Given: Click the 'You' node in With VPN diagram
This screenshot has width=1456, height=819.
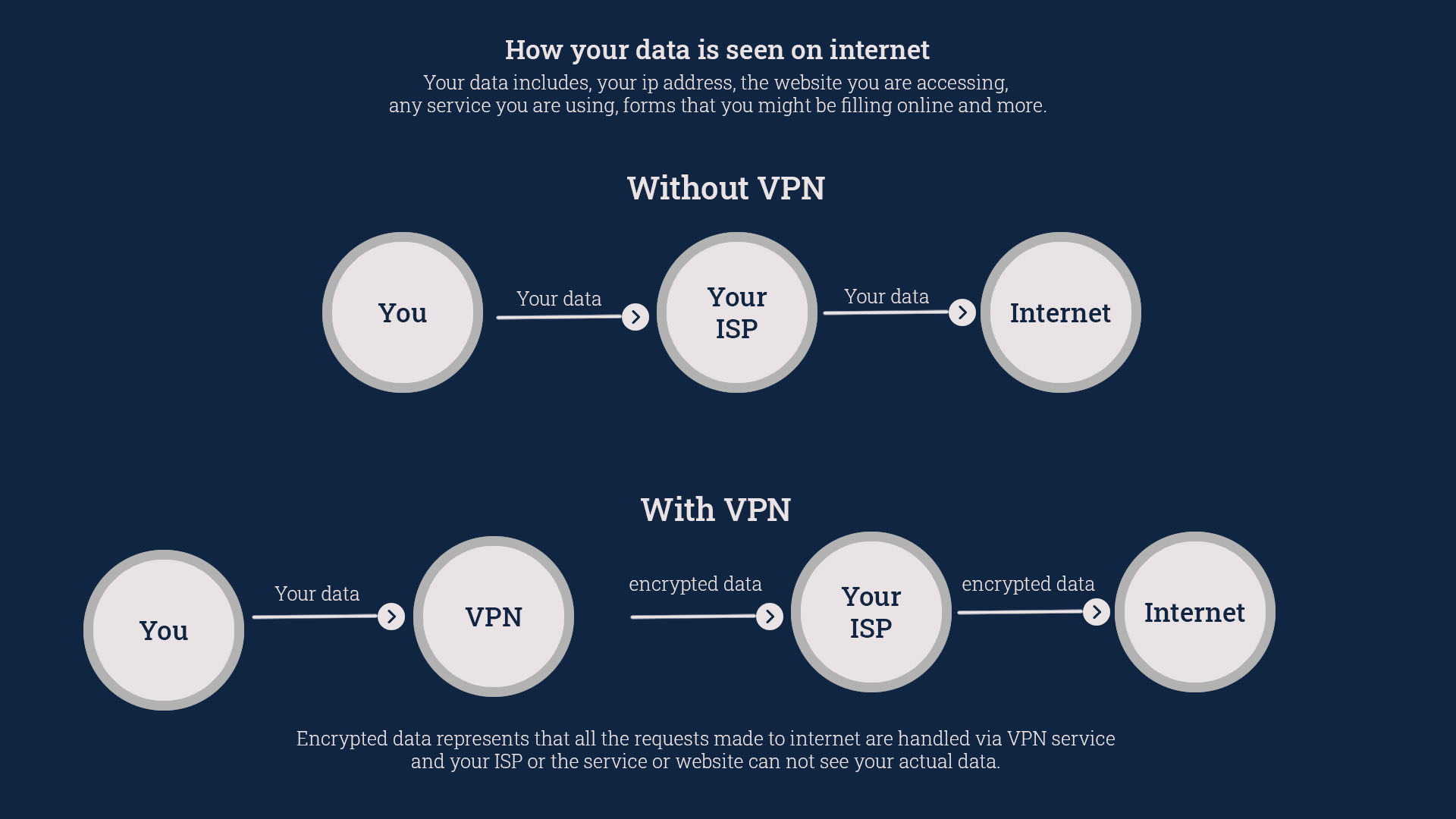Looking at the screenshot, I should (x=164, y=630).
